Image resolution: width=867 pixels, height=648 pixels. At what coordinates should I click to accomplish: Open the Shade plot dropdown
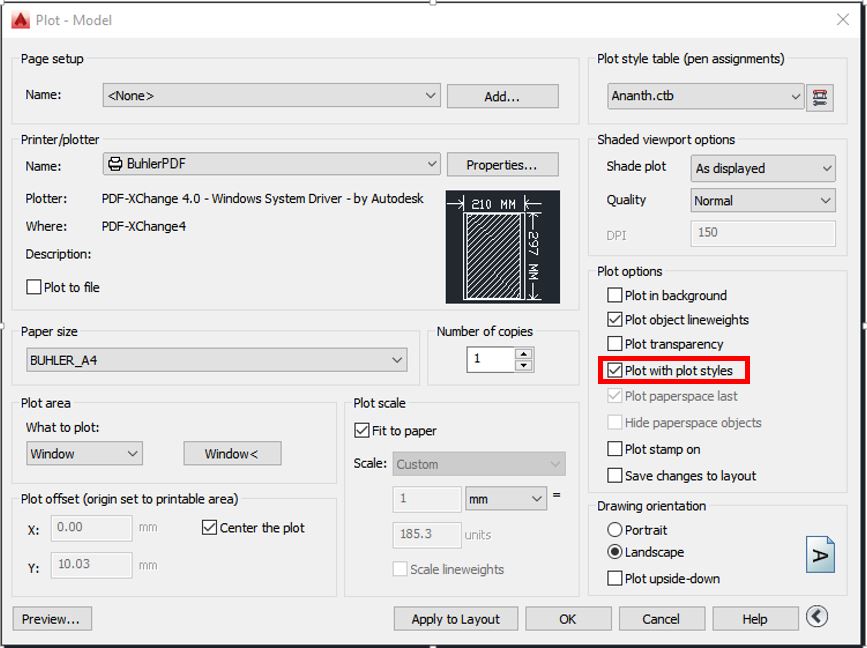(828, 168)
